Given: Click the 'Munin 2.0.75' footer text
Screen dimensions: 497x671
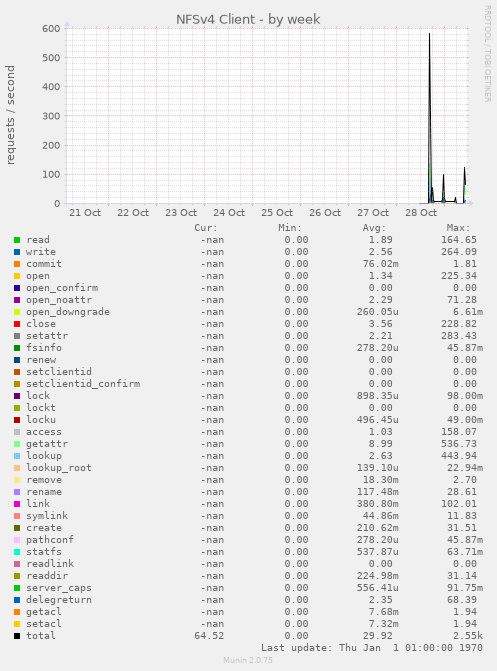Looking at the screenshot, I should coord(248,660).
